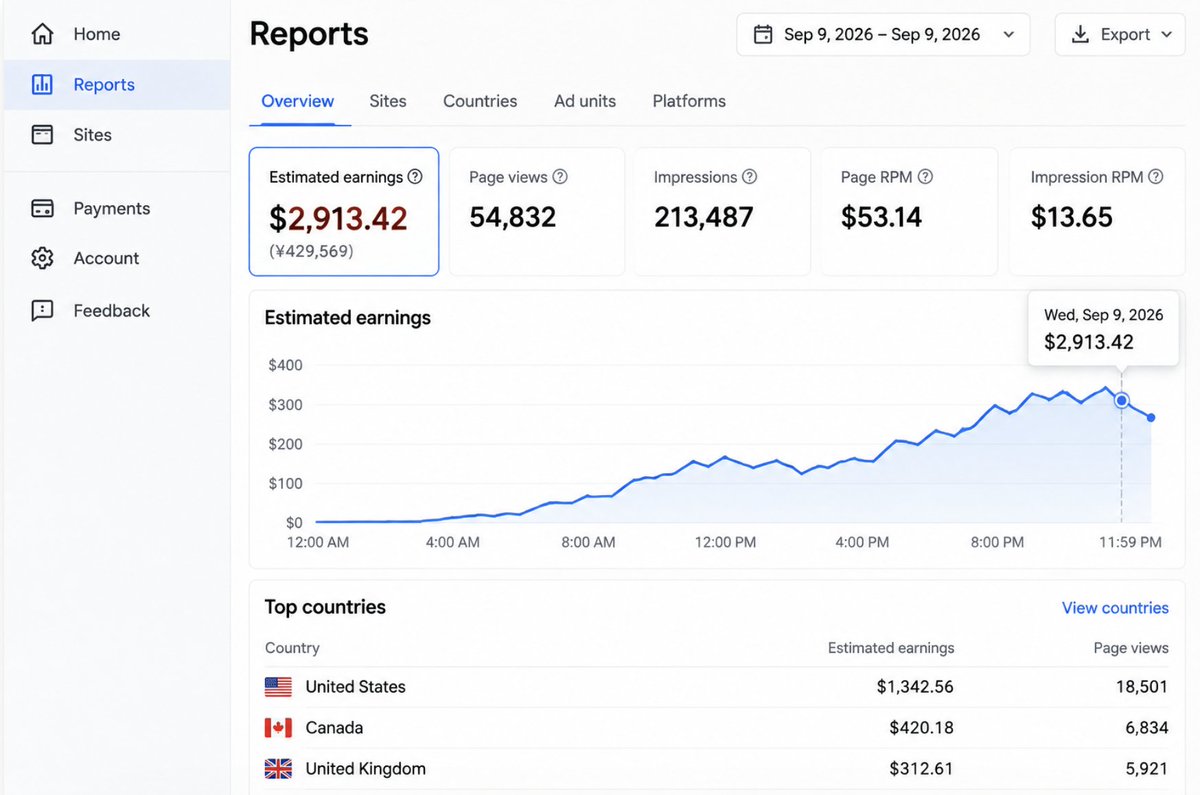Screen dimensions: 1200x795
Task: Follow the View countries link
Action: (1115, 608)
